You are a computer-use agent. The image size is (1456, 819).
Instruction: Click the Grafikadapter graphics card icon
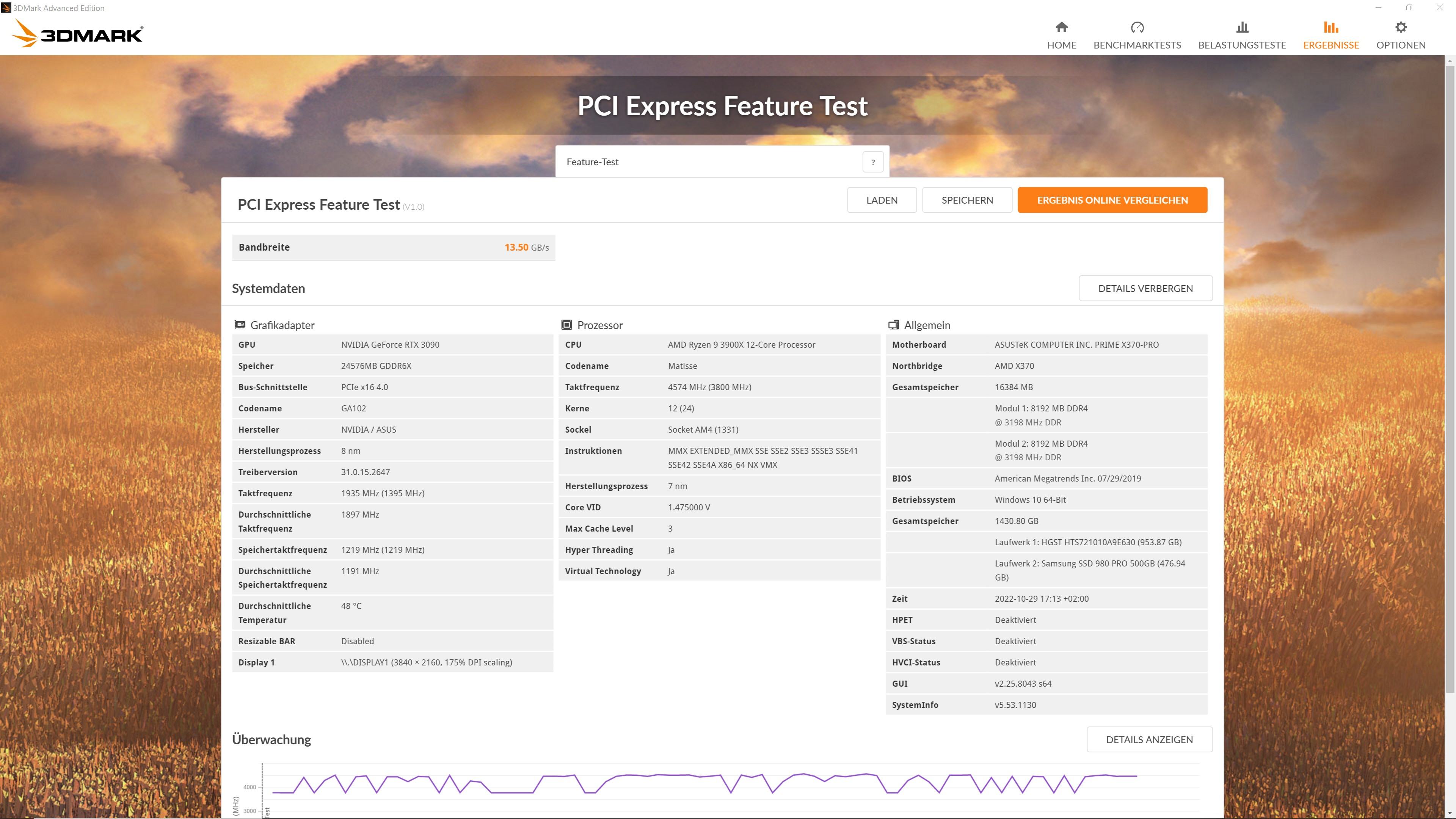click(x=240, y=325)
